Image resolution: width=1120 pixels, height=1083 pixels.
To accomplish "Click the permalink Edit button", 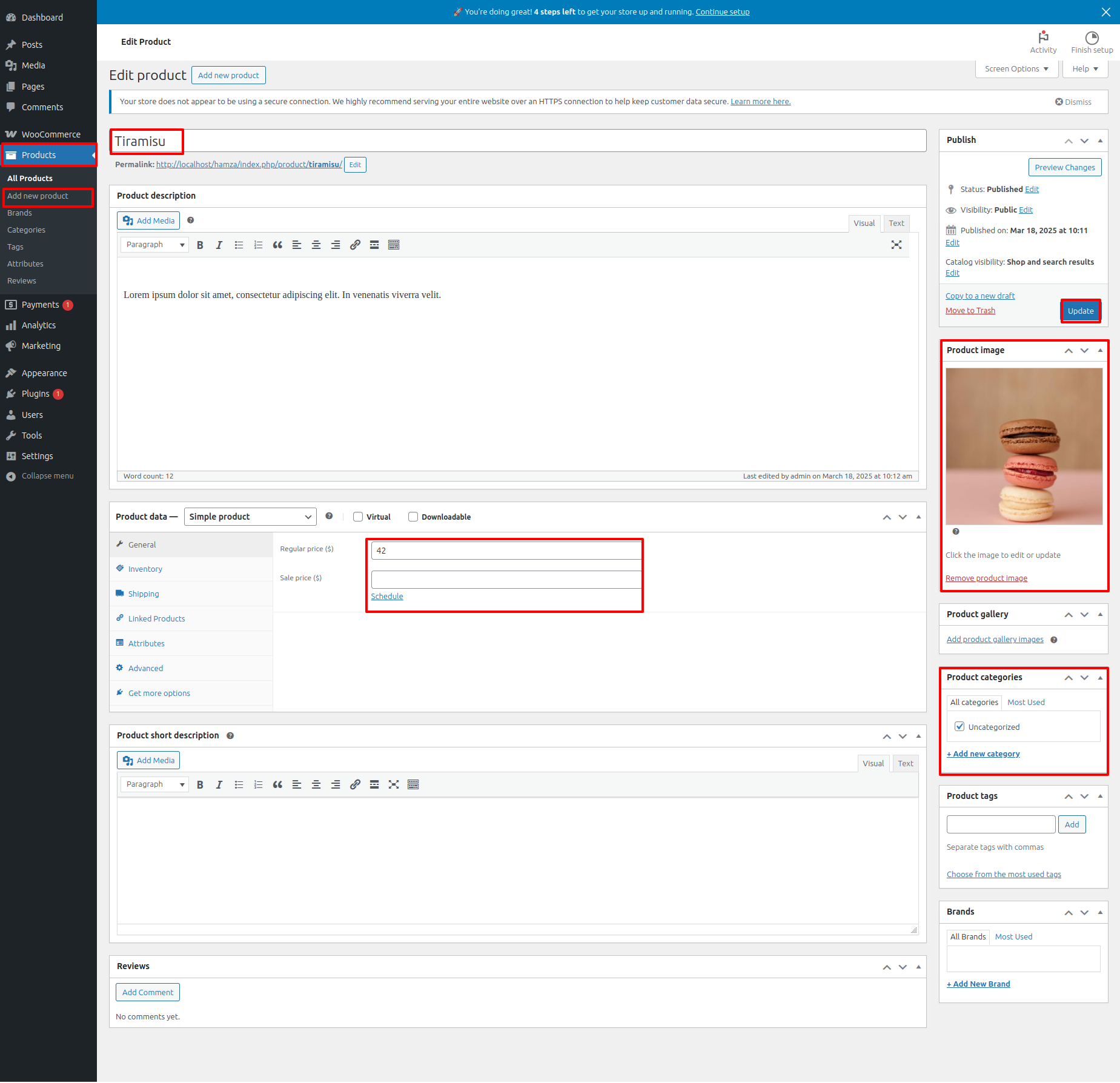I will tap(355, 165).
